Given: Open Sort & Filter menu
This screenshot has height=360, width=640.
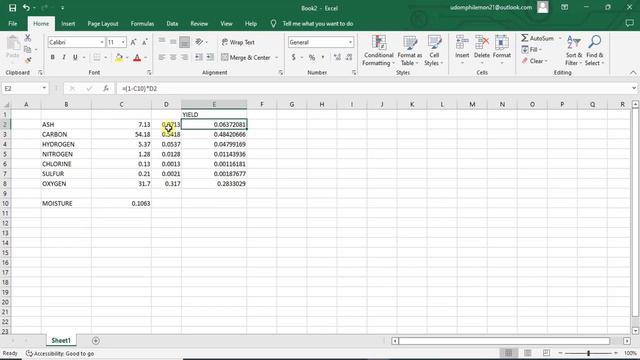Looking at the screenshot, I should click(573, 51).
